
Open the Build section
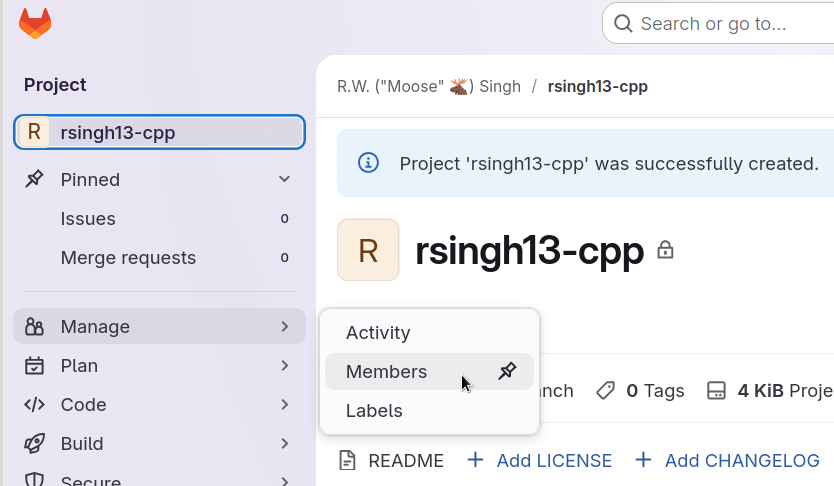pyautogui.click(x=159, y=443)
